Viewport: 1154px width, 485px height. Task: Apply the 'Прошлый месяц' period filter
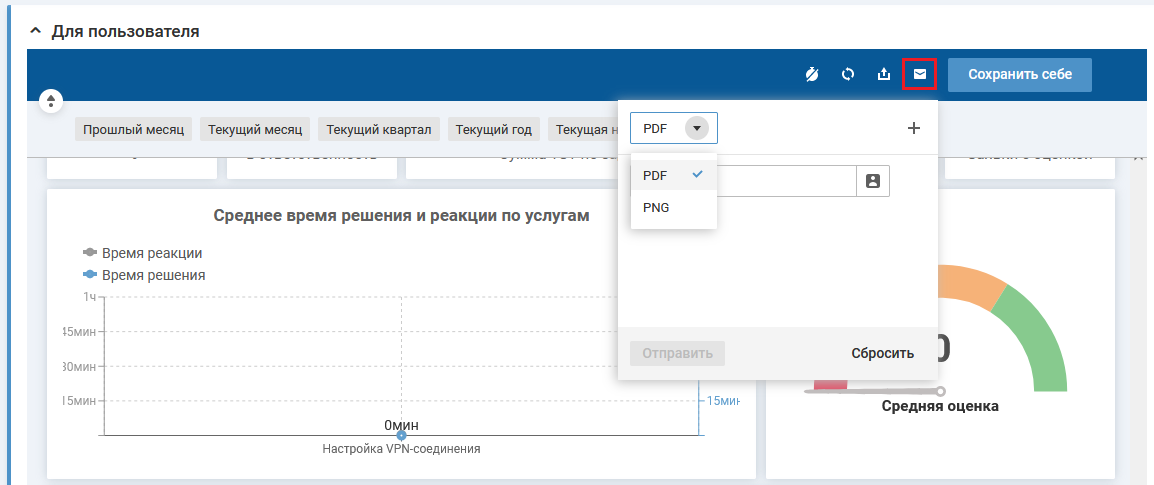tap(133, 129)
